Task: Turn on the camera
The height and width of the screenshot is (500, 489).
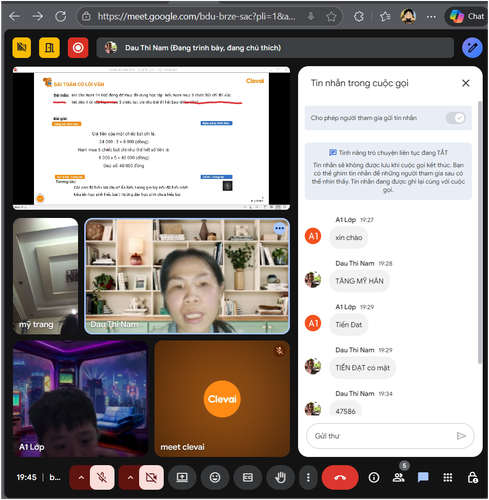Action: (x=151, y=477)
